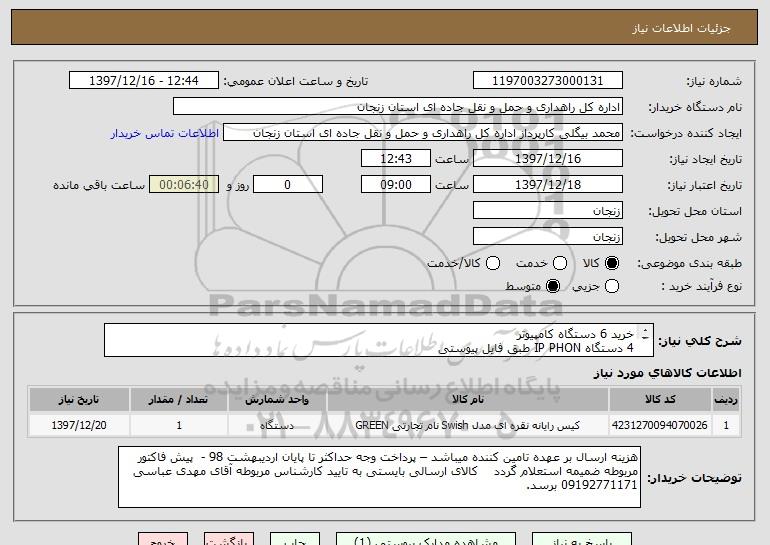This screenshot has height=545, width=770.
Task: Click the کد کالا column header
Action: (660, 399)
